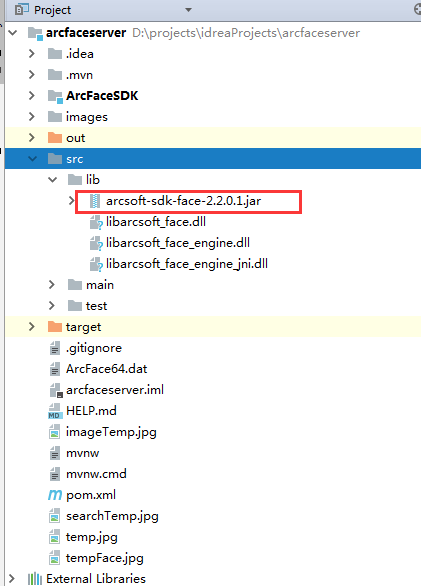Select searchTemp.jpg file
421x586 pixels.
tap(112, 516)
